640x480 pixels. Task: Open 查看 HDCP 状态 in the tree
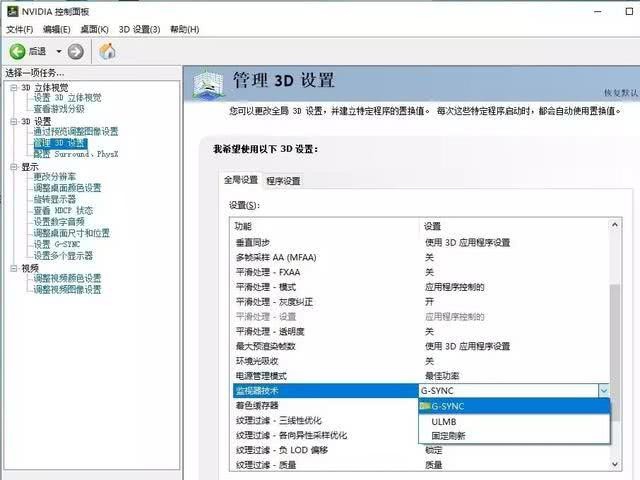(63, 211)
